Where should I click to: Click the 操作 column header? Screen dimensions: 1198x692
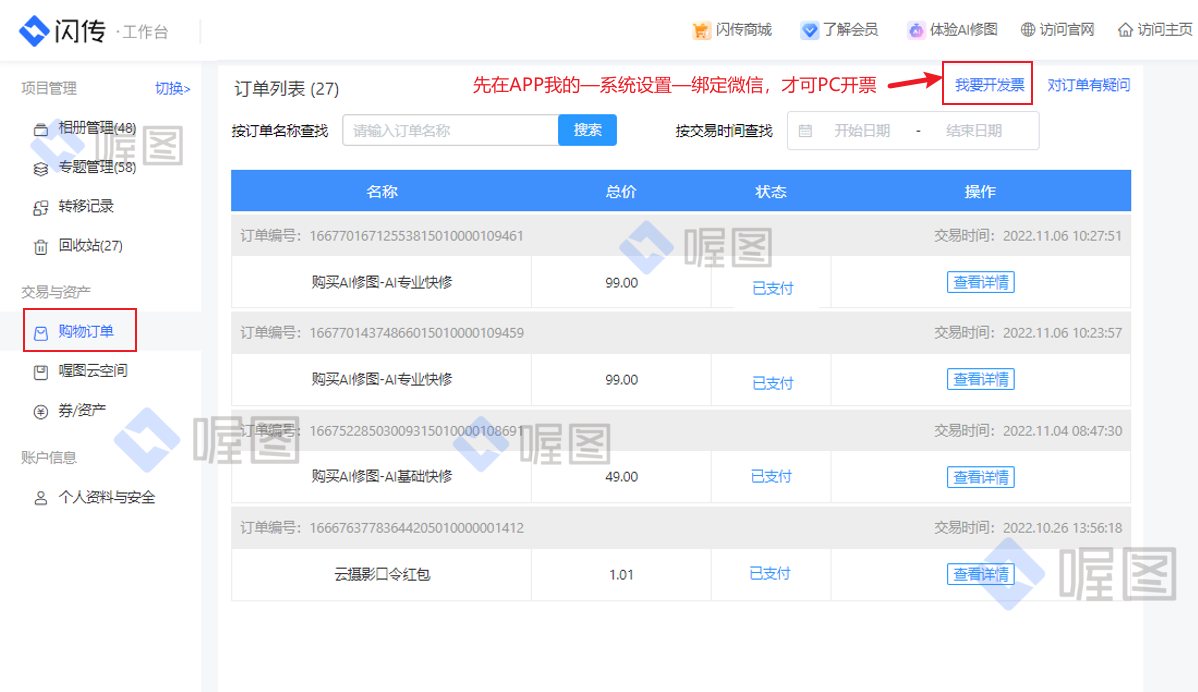click(980, 192)
